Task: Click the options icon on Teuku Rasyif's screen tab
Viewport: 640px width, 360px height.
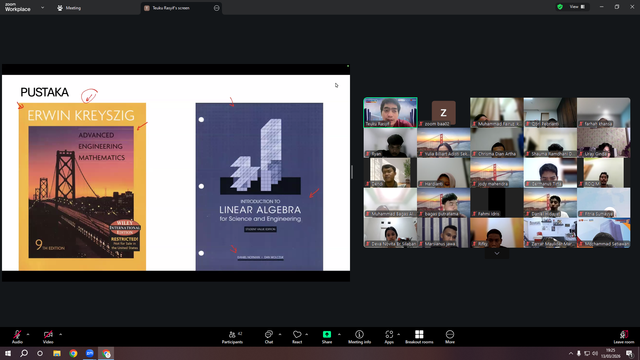Action: 216,8
